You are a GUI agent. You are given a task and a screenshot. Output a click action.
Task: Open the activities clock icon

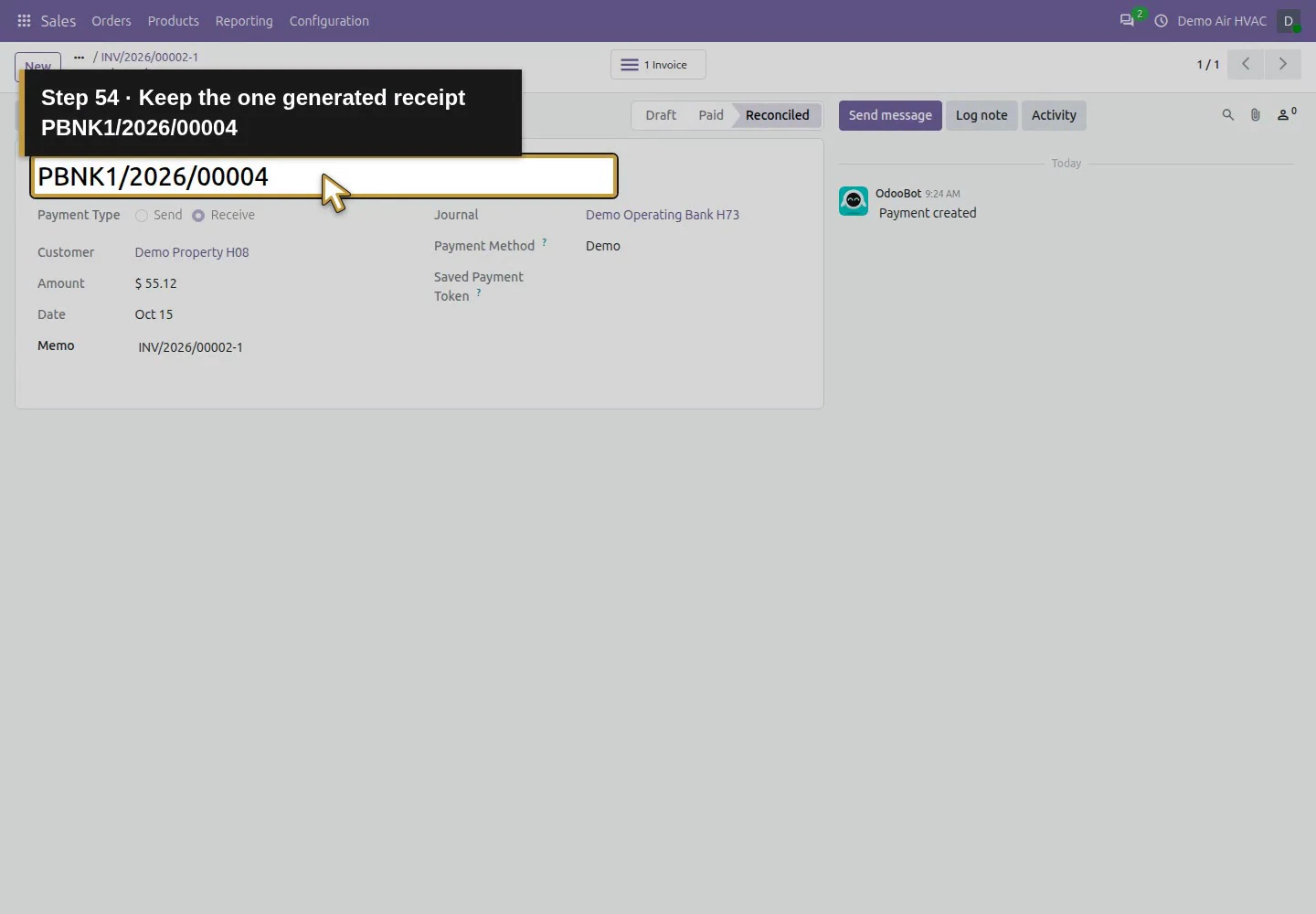click(1161, 21)
